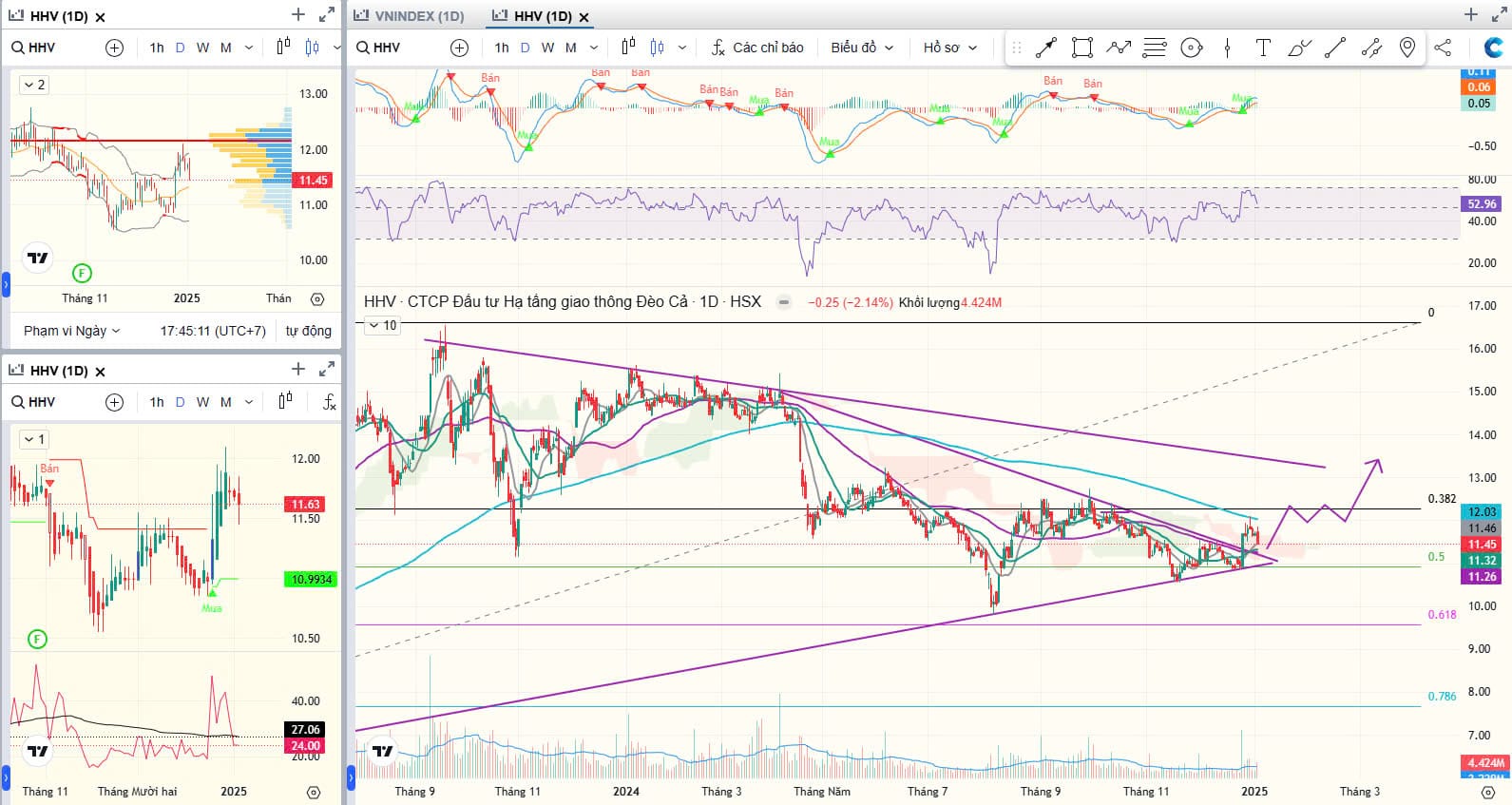Screen dimensions: 1512x805
Task: Open 'Các chỉ báo' indicators dialog
Action: pos(757,48)
